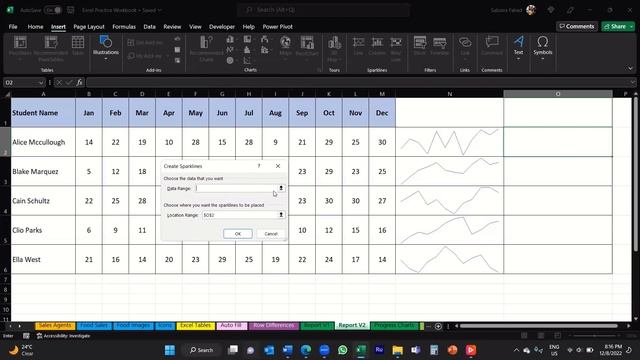Close the Create Sparklines dialog
640x360 pixels.
(x=278, y=166)
